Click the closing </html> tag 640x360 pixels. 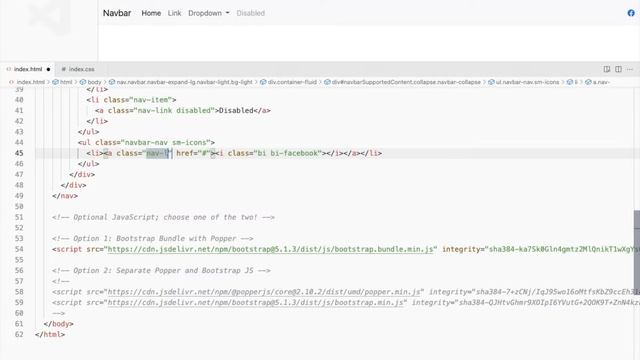(50, 334)
